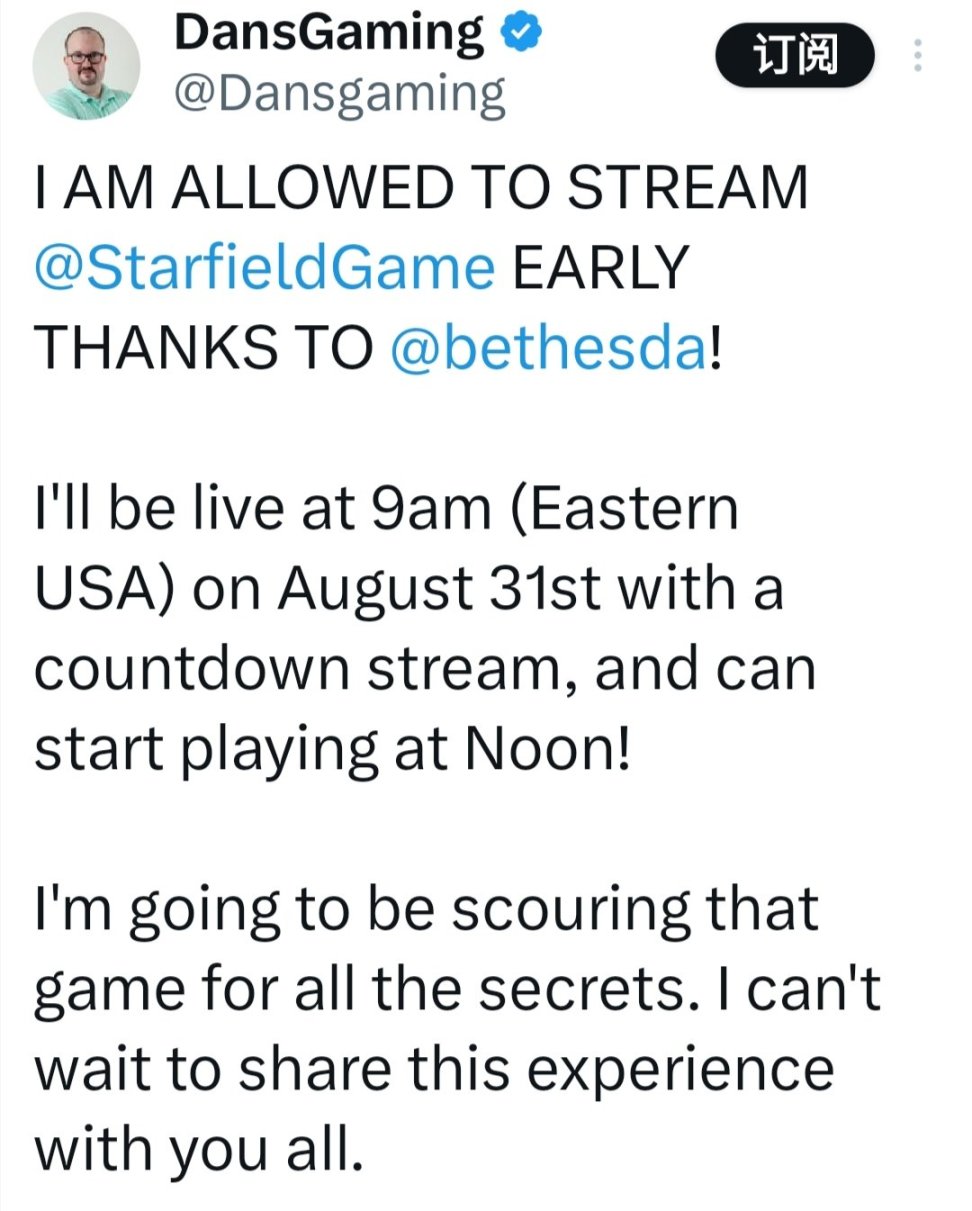
Task: Click the 'game for all the secrets' line
Action: pyautogui.click(x=458, y=993)
